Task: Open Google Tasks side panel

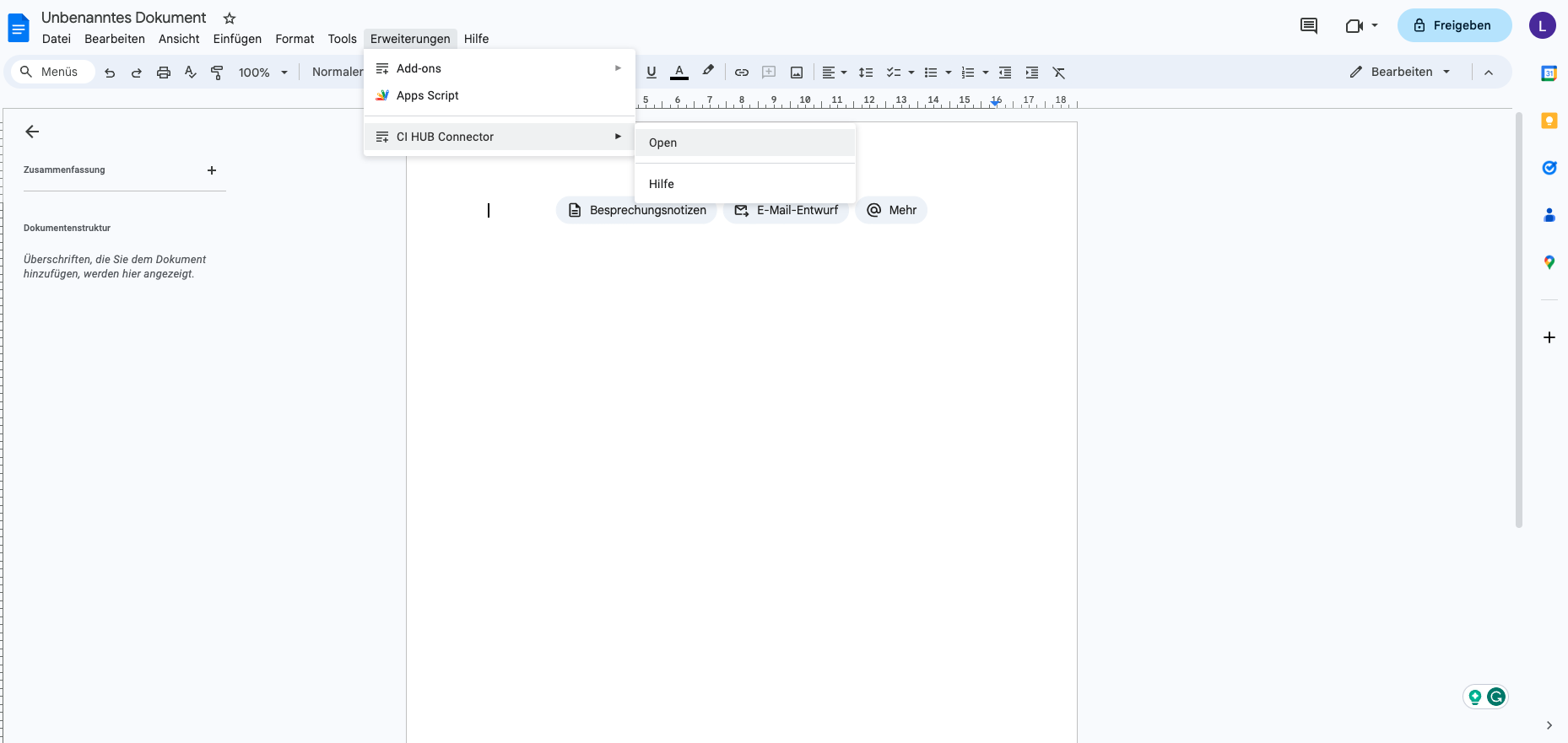Action: 1549,168
